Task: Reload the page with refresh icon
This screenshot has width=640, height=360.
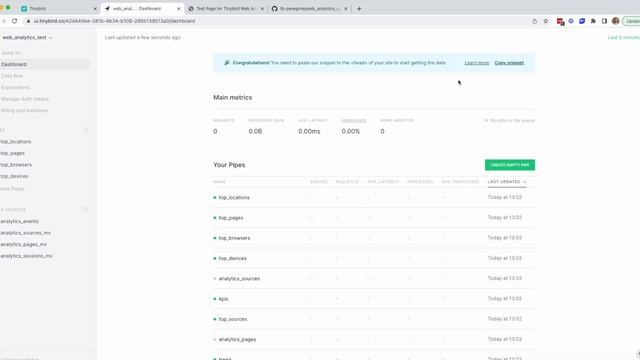Action: [x=15, y=21]
